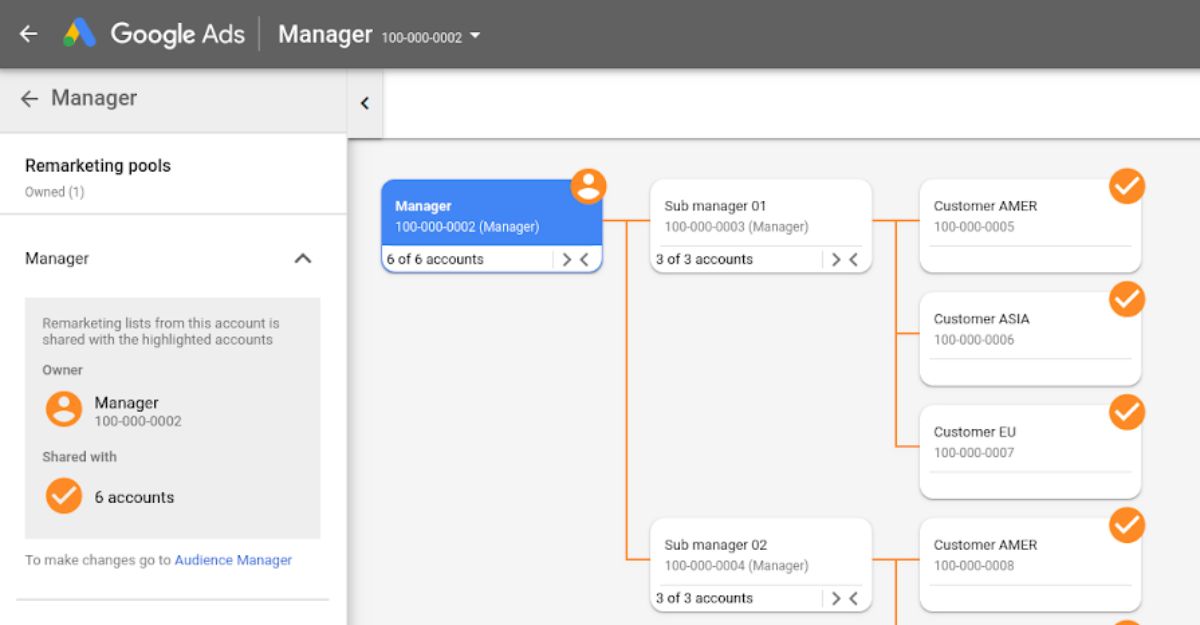
Task: Click checkmark badge on Customer AMER 100-000-0008
Action: pos(1127,525)
